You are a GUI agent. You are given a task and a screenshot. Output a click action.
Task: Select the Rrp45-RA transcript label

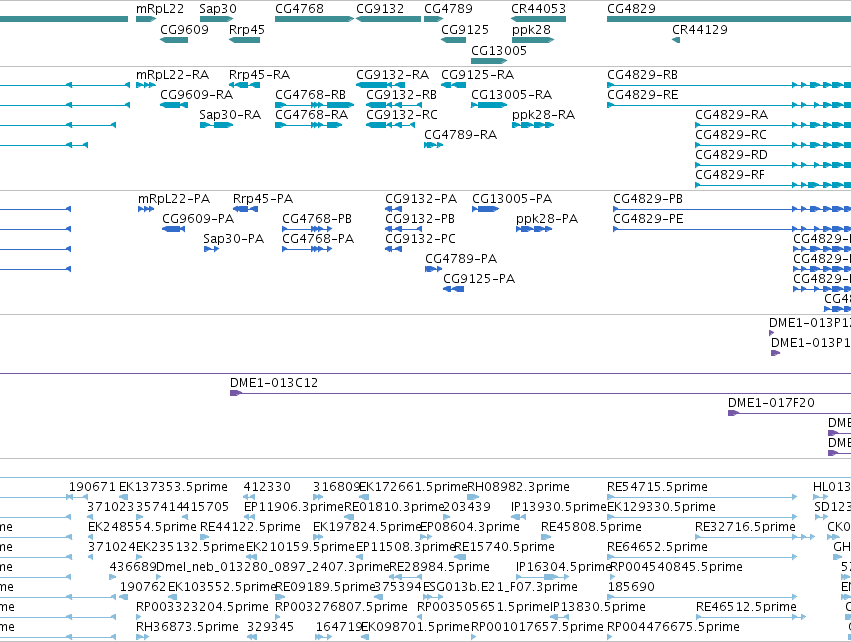259,74
